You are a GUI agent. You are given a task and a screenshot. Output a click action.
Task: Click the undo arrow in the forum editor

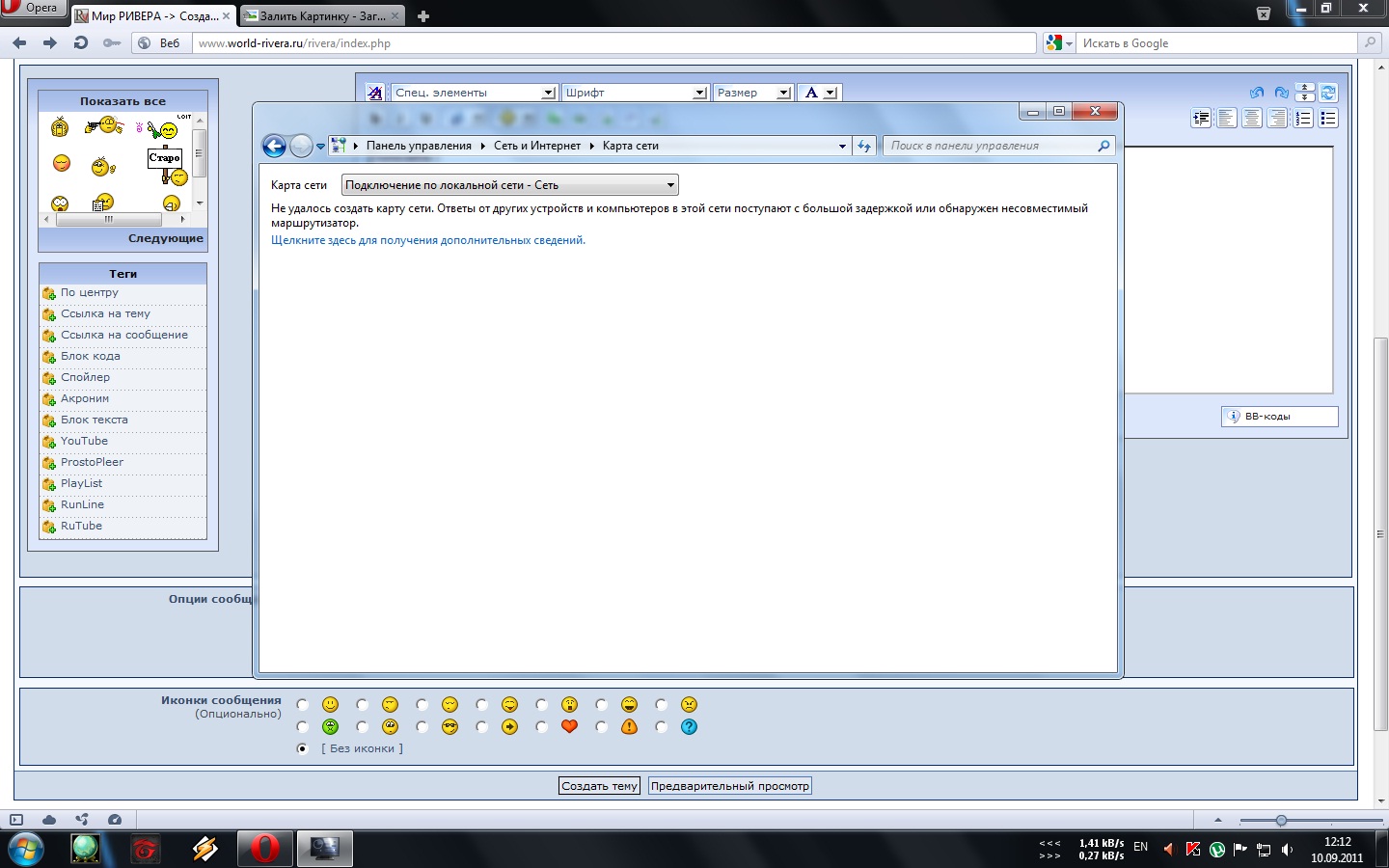click(x=1256, y=93)
